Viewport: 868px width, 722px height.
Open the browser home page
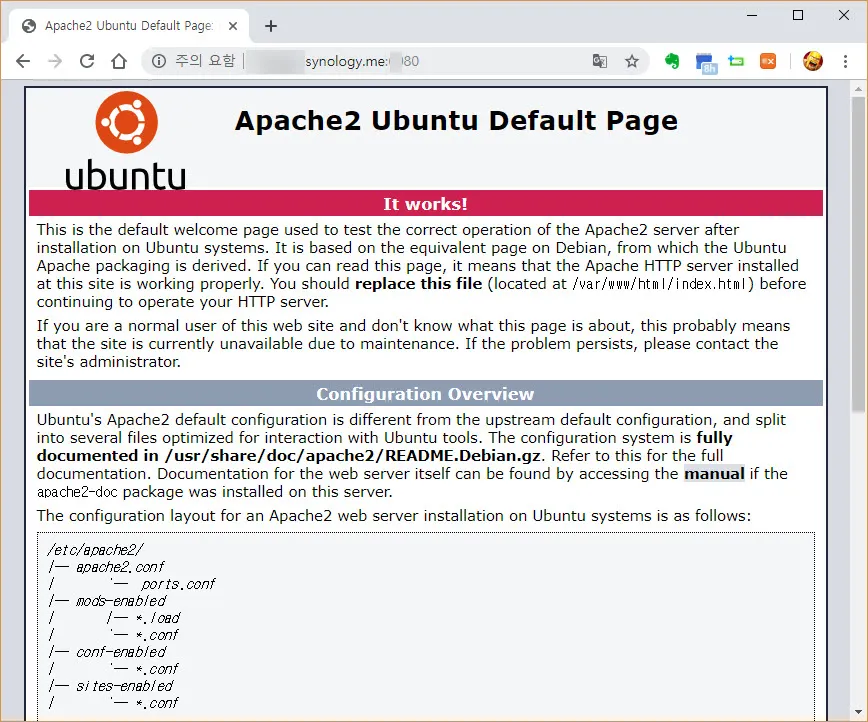[x=119, y=61]
